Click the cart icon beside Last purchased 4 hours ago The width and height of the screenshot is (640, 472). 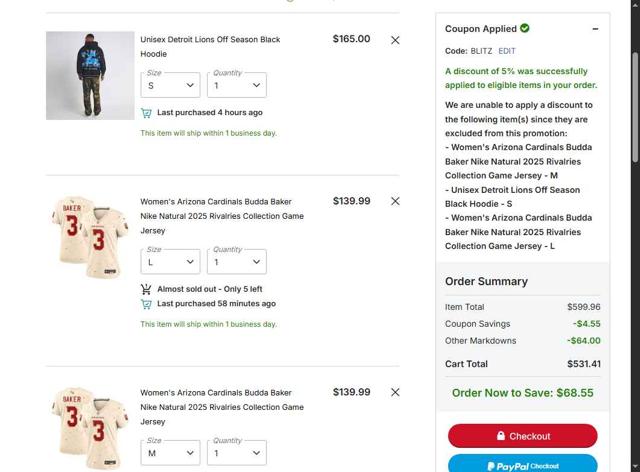[147, 113]
